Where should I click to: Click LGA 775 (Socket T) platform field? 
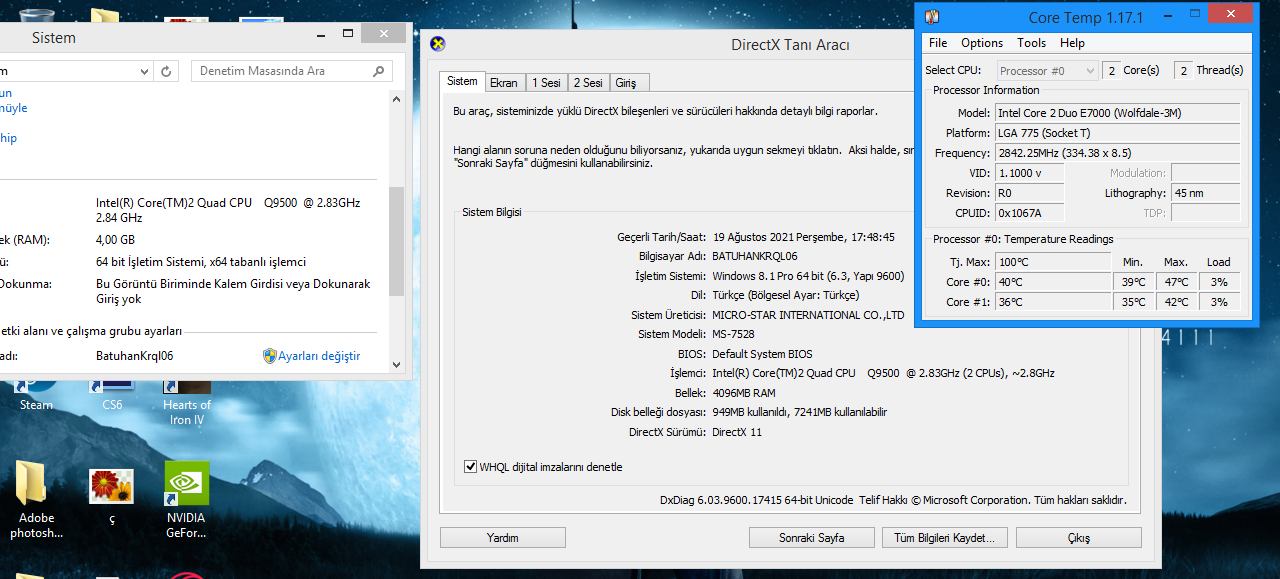pos(1117,133)
